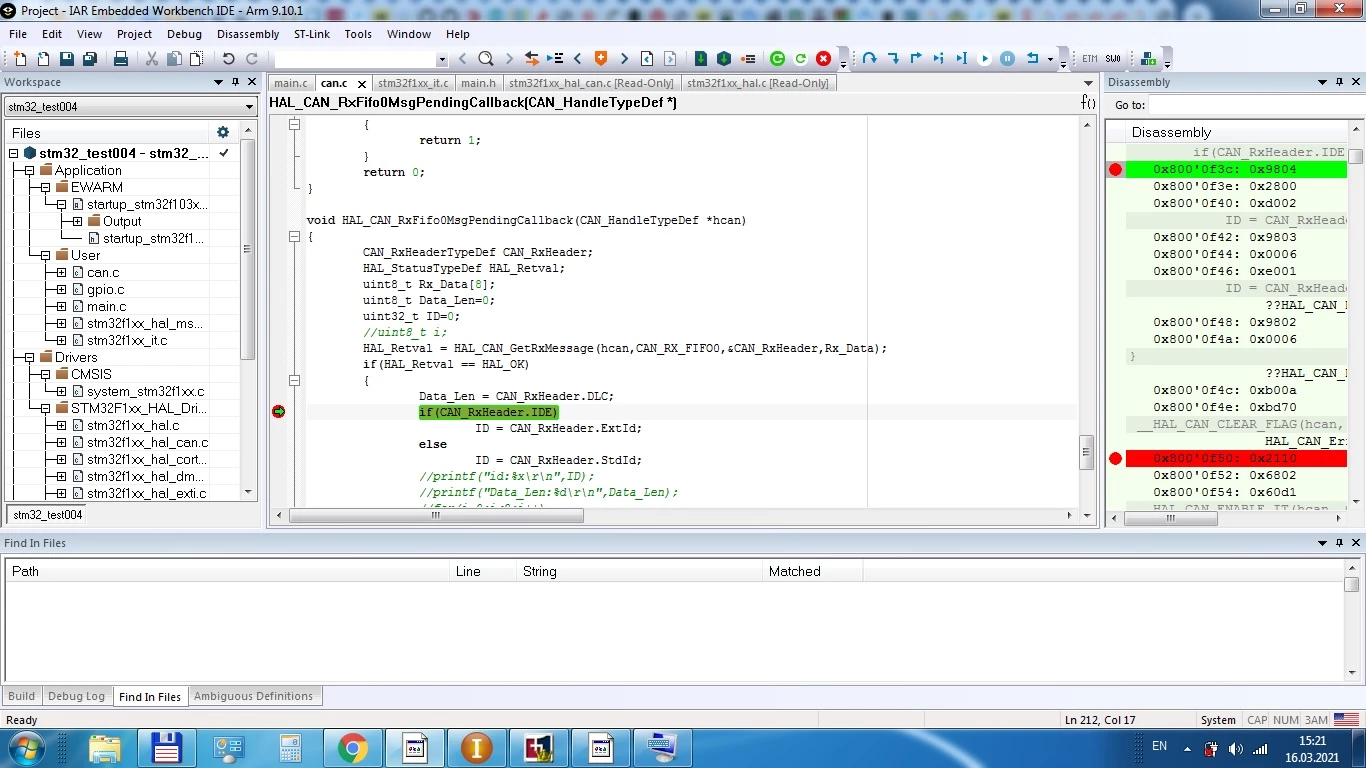Click the Break (pause) debug icon
Image resolution: width=1366 pixels, height=768 pixels.
(x=1008, y=59)
